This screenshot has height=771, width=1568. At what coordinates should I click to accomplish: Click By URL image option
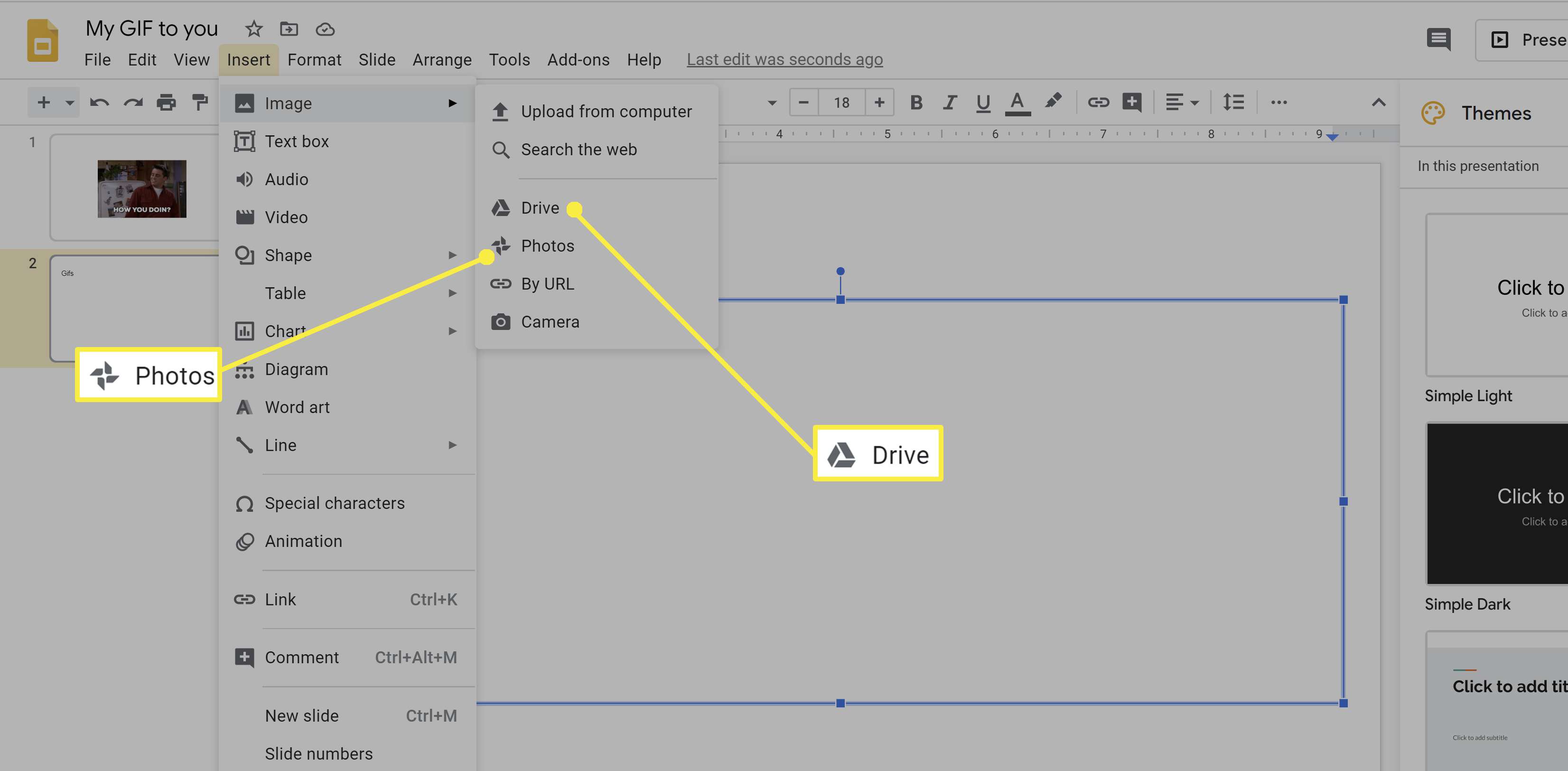click(x=548, y=284)
